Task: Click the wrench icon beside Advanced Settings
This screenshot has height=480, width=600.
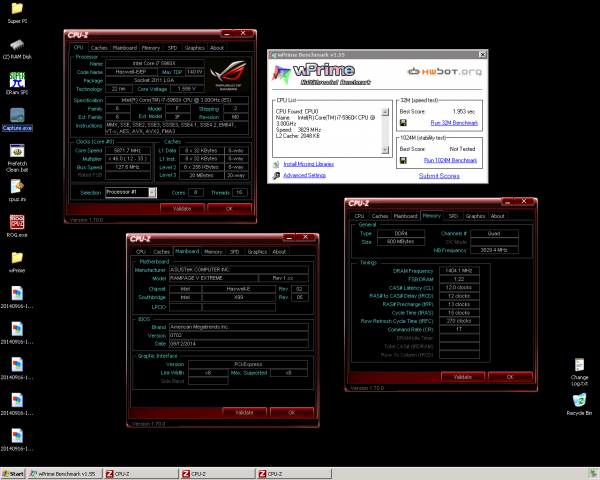Action: point(276,176)
